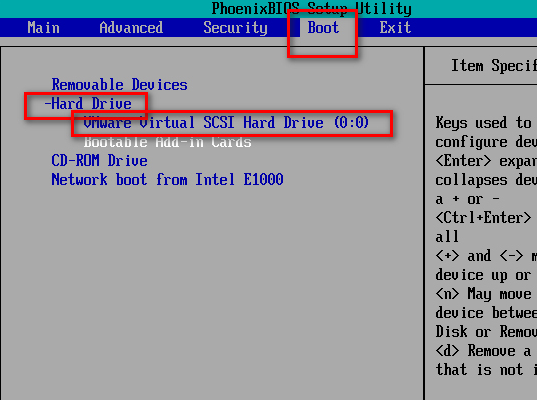
Task: Collapse the Hard Drive group minus sign
Action: [x=48, y=103]
